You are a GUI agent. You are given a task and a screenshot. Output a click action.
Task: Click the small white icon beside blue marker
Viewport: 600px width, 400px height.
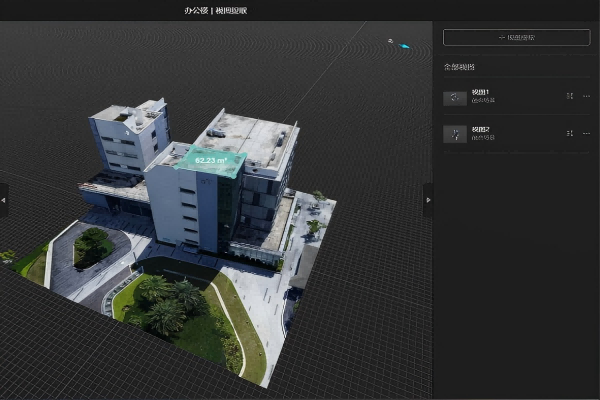391,41
